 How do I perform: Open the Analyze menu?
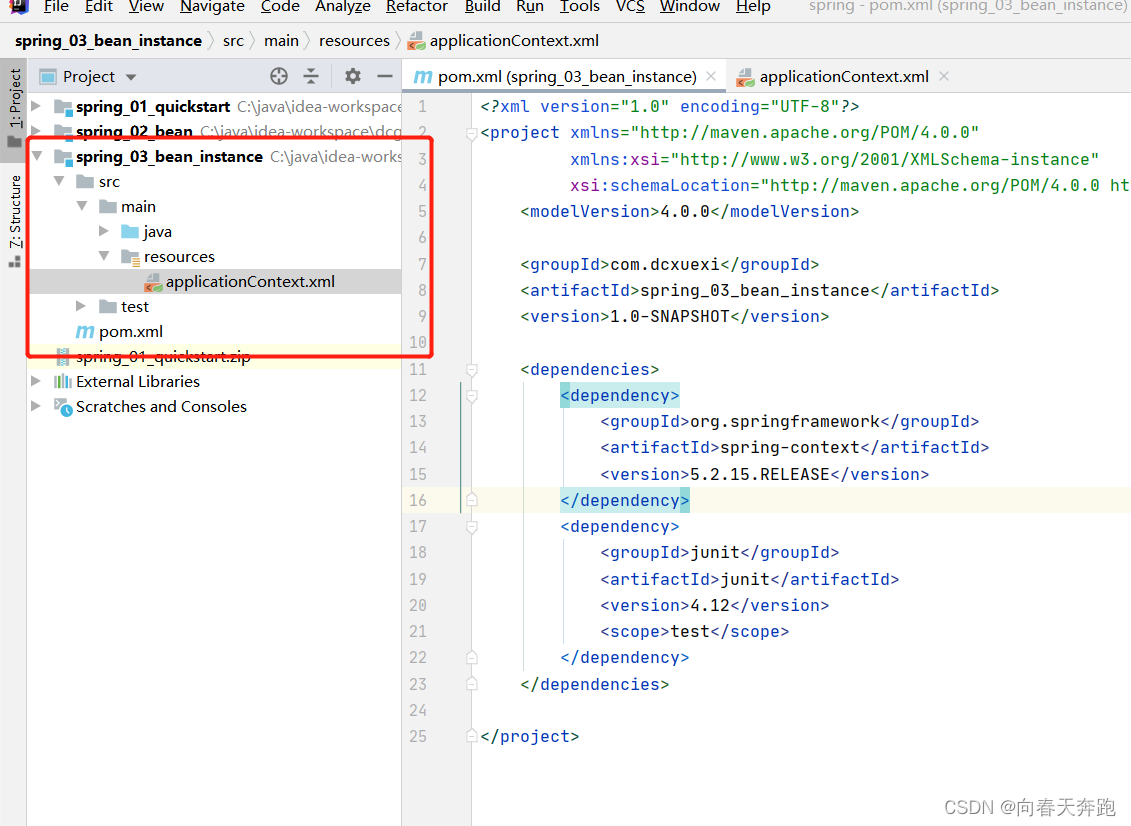point(343,6)
